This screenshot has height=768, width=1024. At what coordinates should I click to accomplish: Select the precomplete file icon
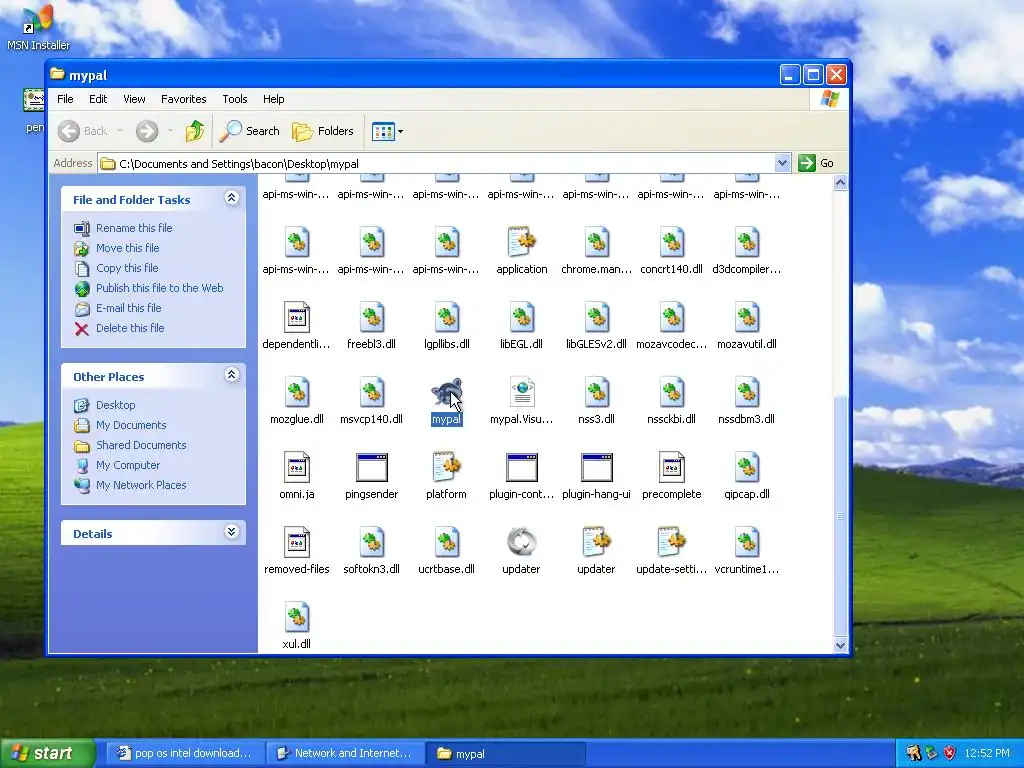(x=671, y=468)
